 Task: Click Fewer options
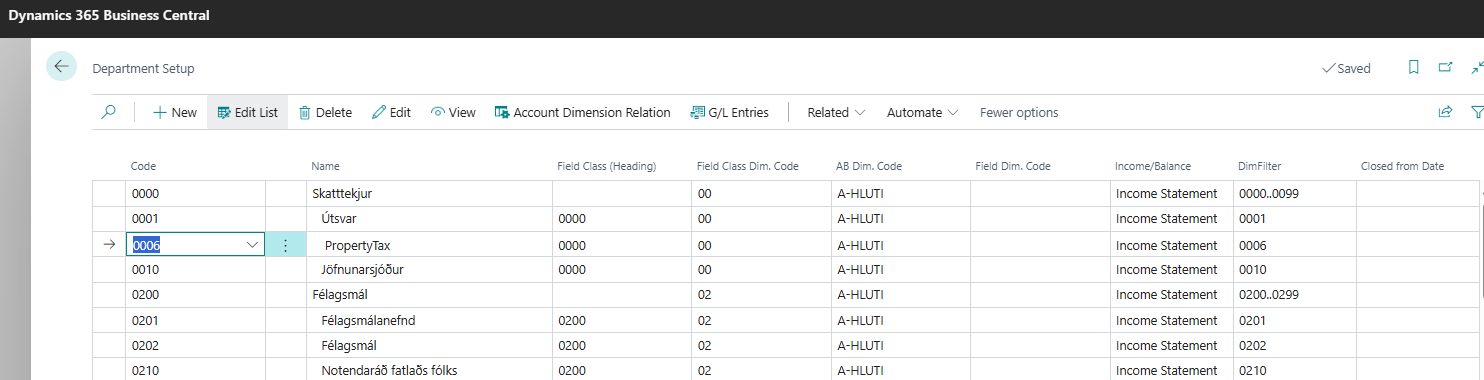click(x=1019, y=112)
